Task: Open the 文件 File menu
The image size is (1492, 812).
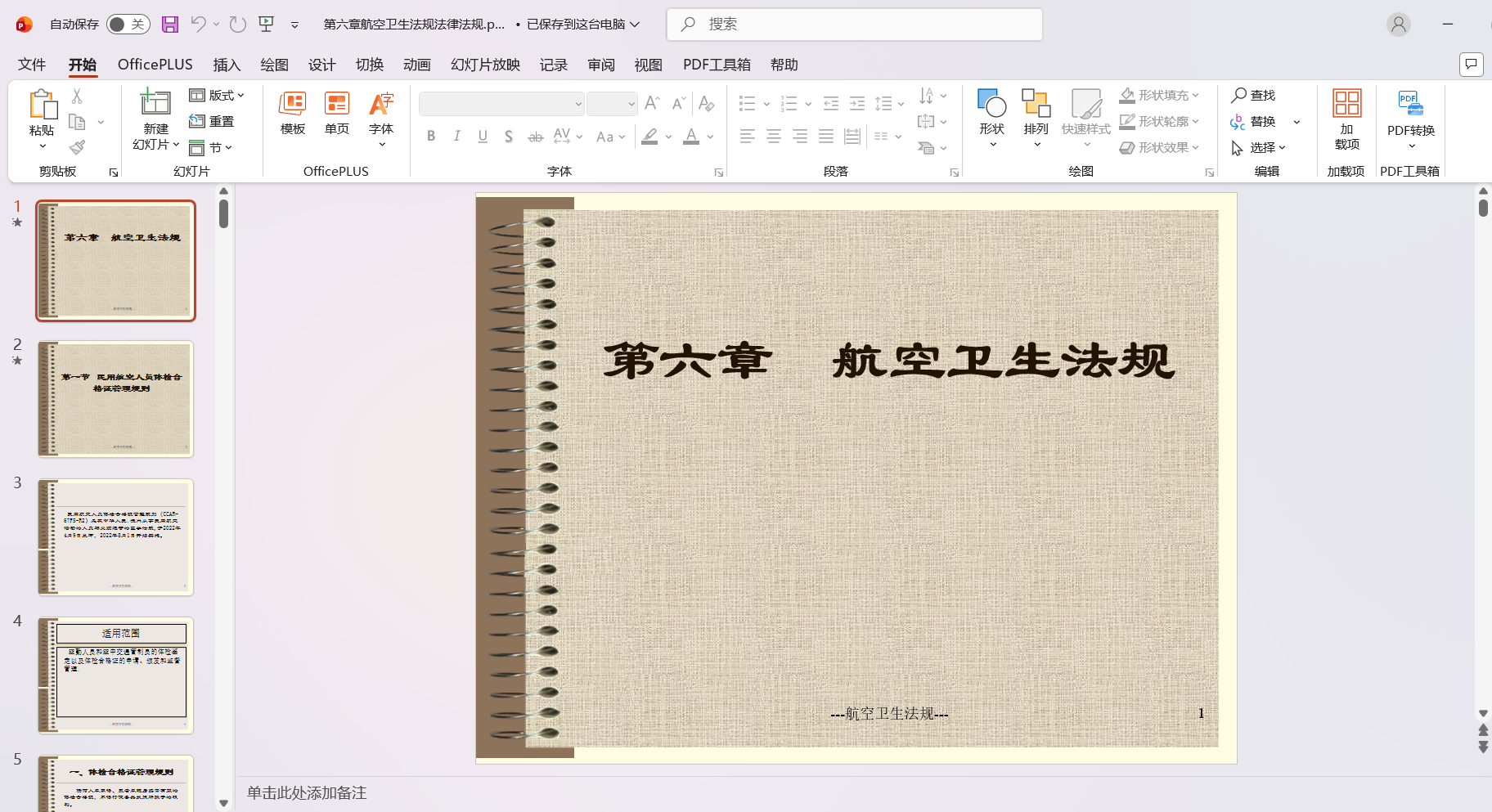Action: [x=32, y=65]
